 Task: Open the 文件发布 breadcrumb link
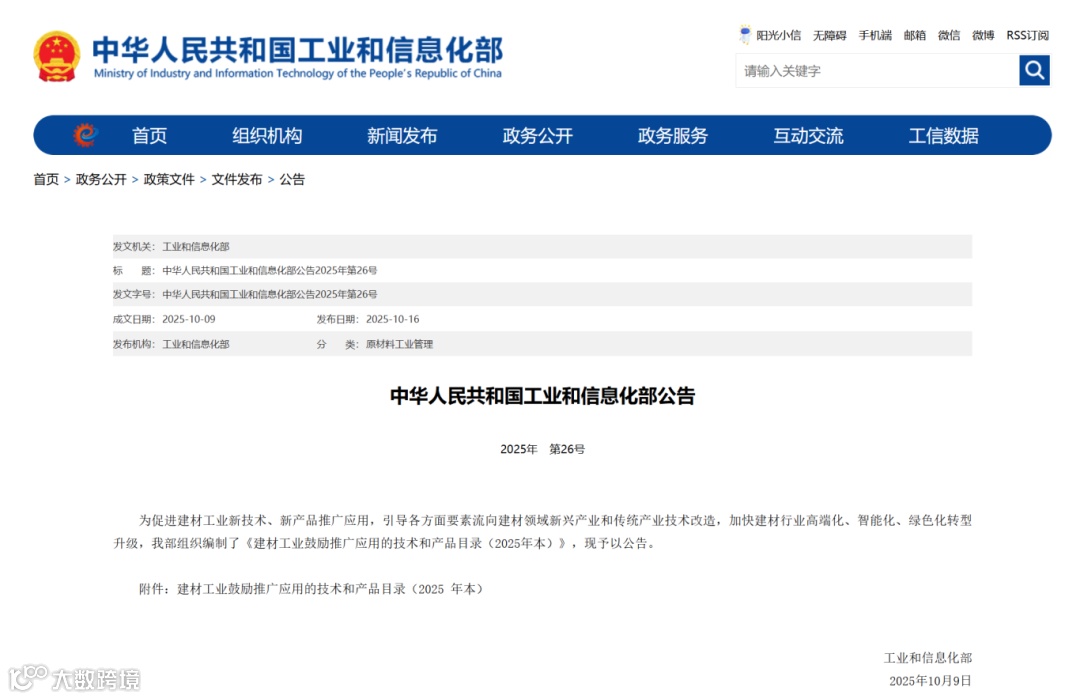pos(236,180)
